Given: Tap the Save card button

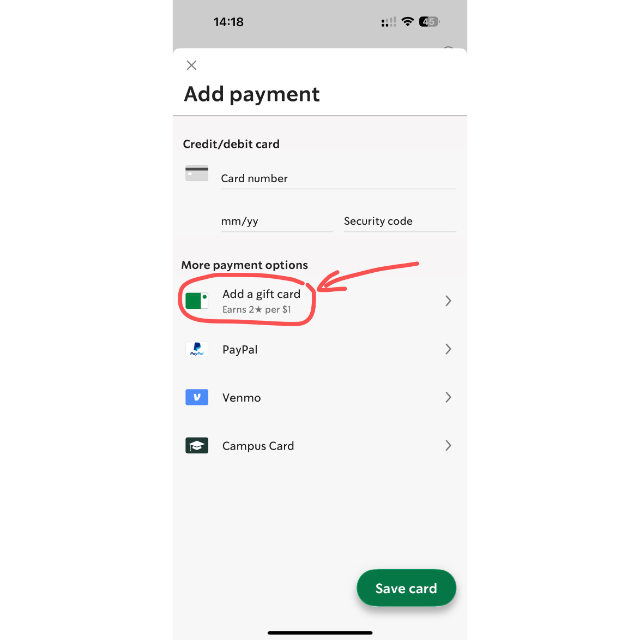Looking at the screenshot, I should point(406,588).
